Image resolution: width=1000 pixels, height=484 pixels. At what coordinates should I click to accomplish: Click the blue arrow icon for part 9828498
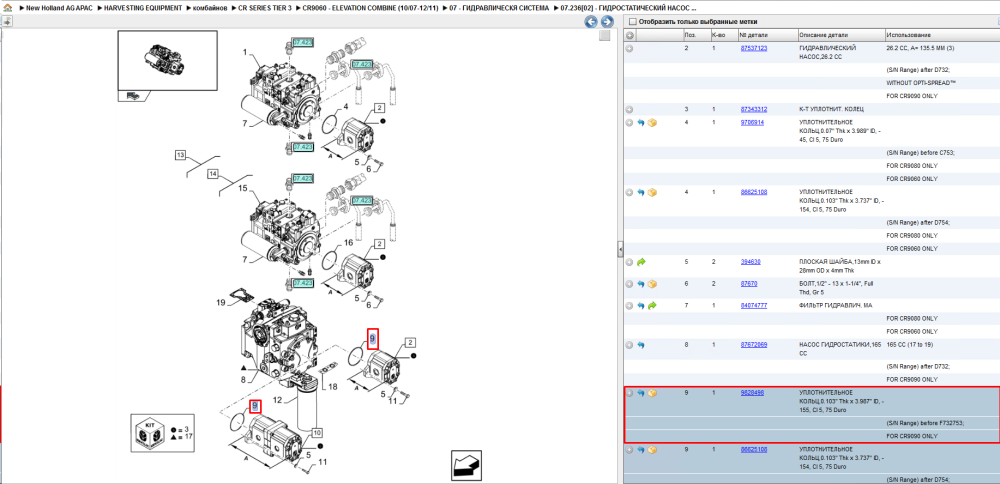coord(641,393)
